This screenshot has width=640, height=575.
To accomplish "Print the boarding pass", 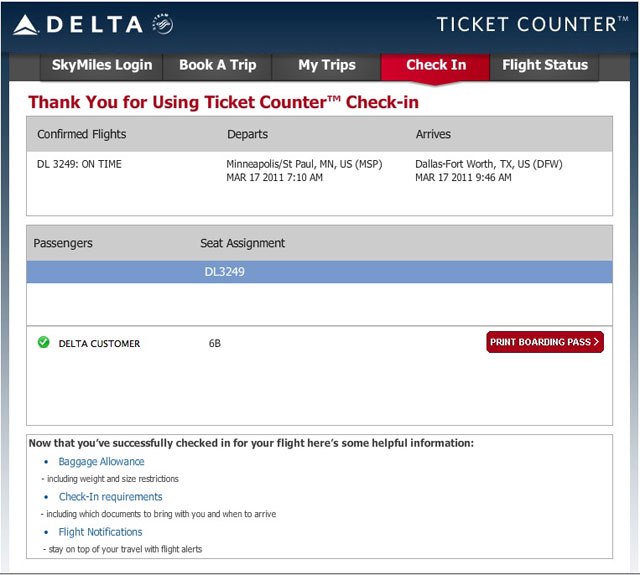I will (x=545, y=342).
